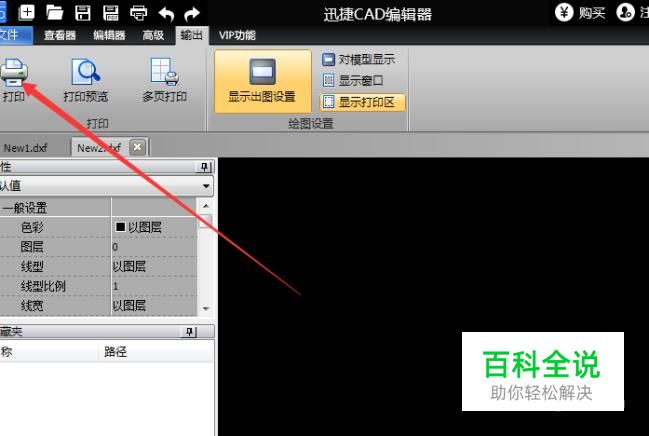The image size is (649, 436).
Task: Click the Save As icon
Action: pyautogui.click(x=111, y=13)
